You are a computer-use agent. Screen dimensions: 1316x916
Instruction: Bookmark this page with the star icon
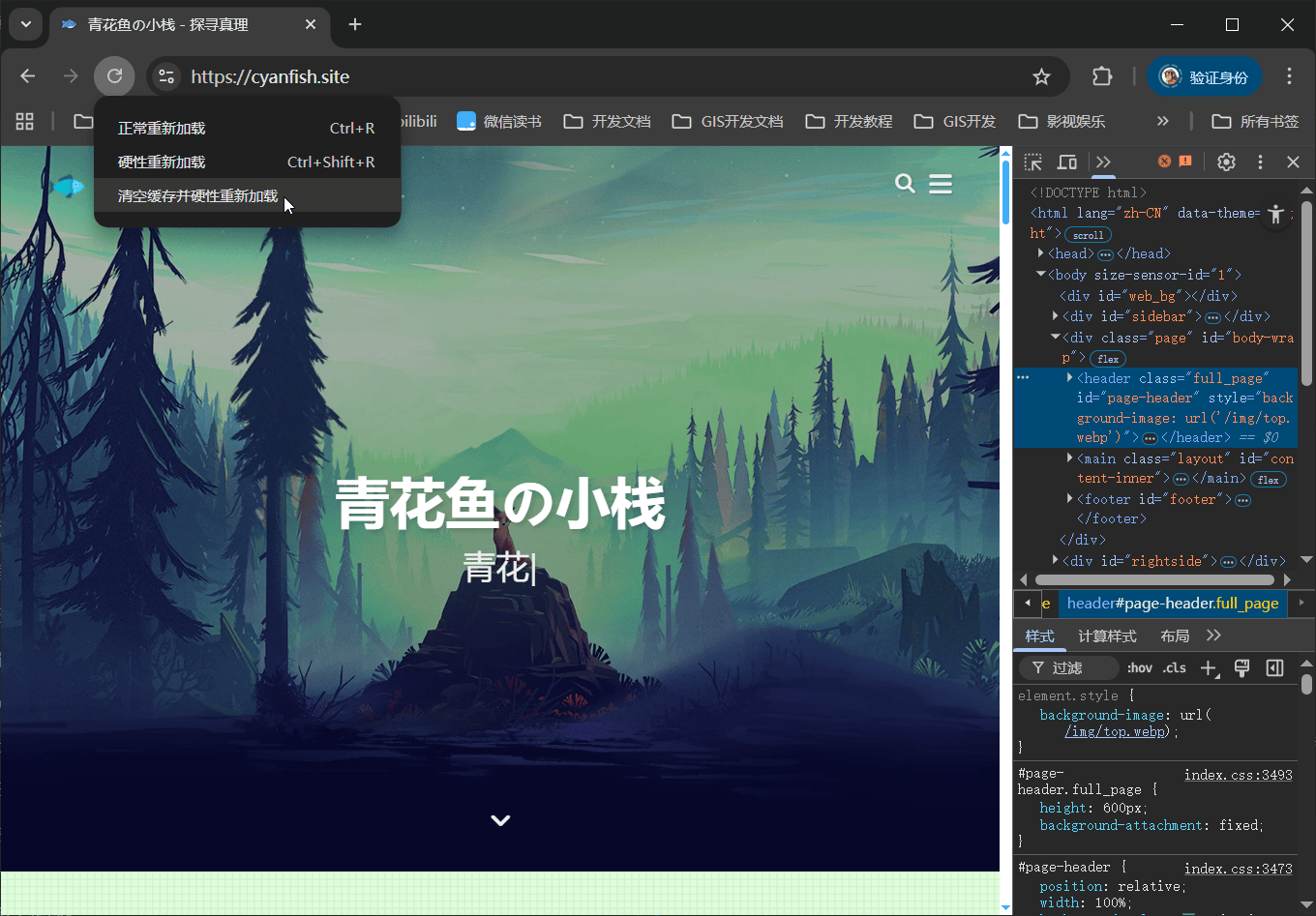pos(1041,76)
